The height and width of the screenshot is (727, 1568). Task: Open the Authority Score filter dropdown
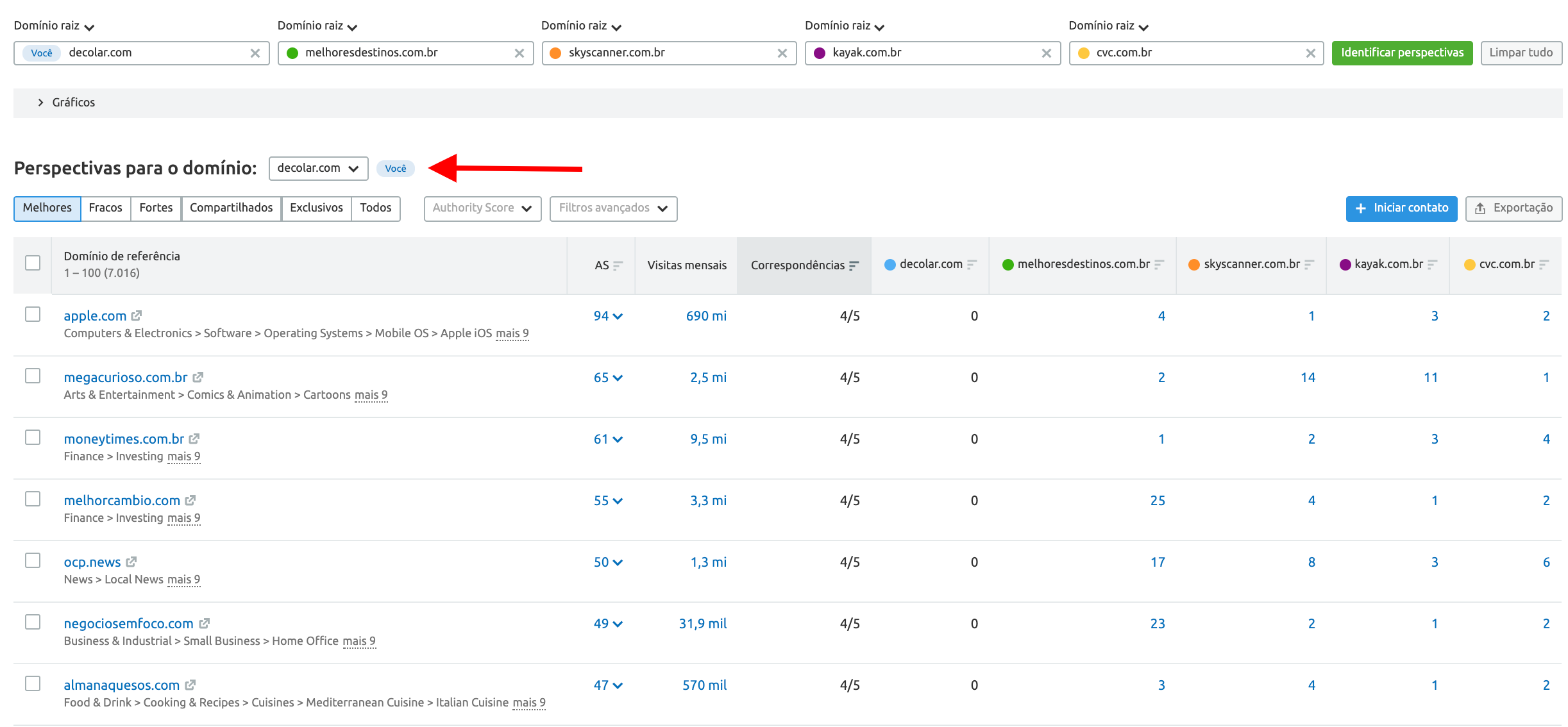482,208
